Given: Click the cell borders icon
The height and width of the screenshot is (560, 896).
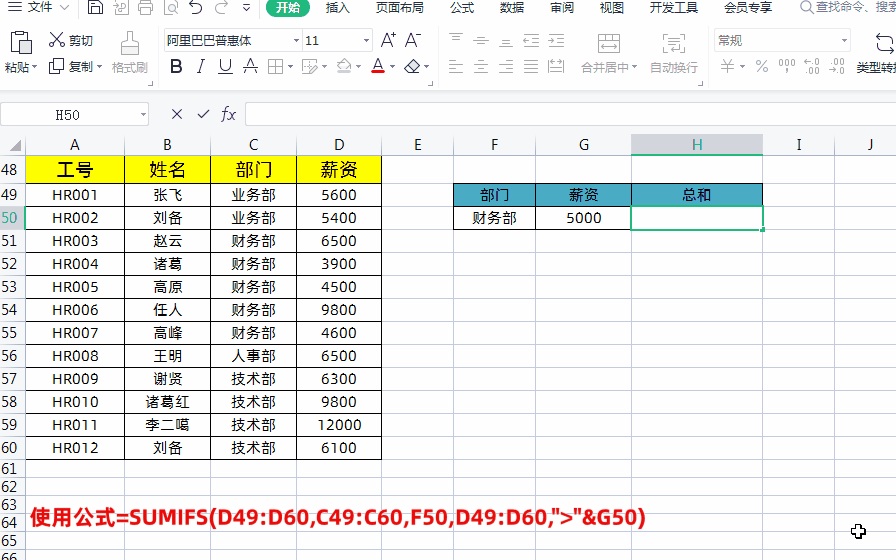Looking at the screenshot, I should pos(276,67).
